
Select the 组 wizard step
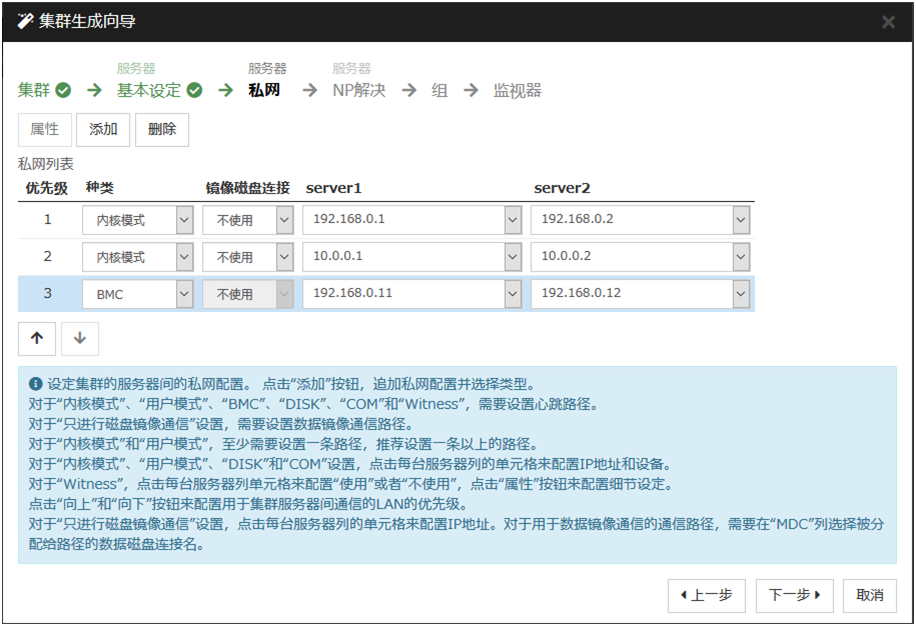coord(439,91)
